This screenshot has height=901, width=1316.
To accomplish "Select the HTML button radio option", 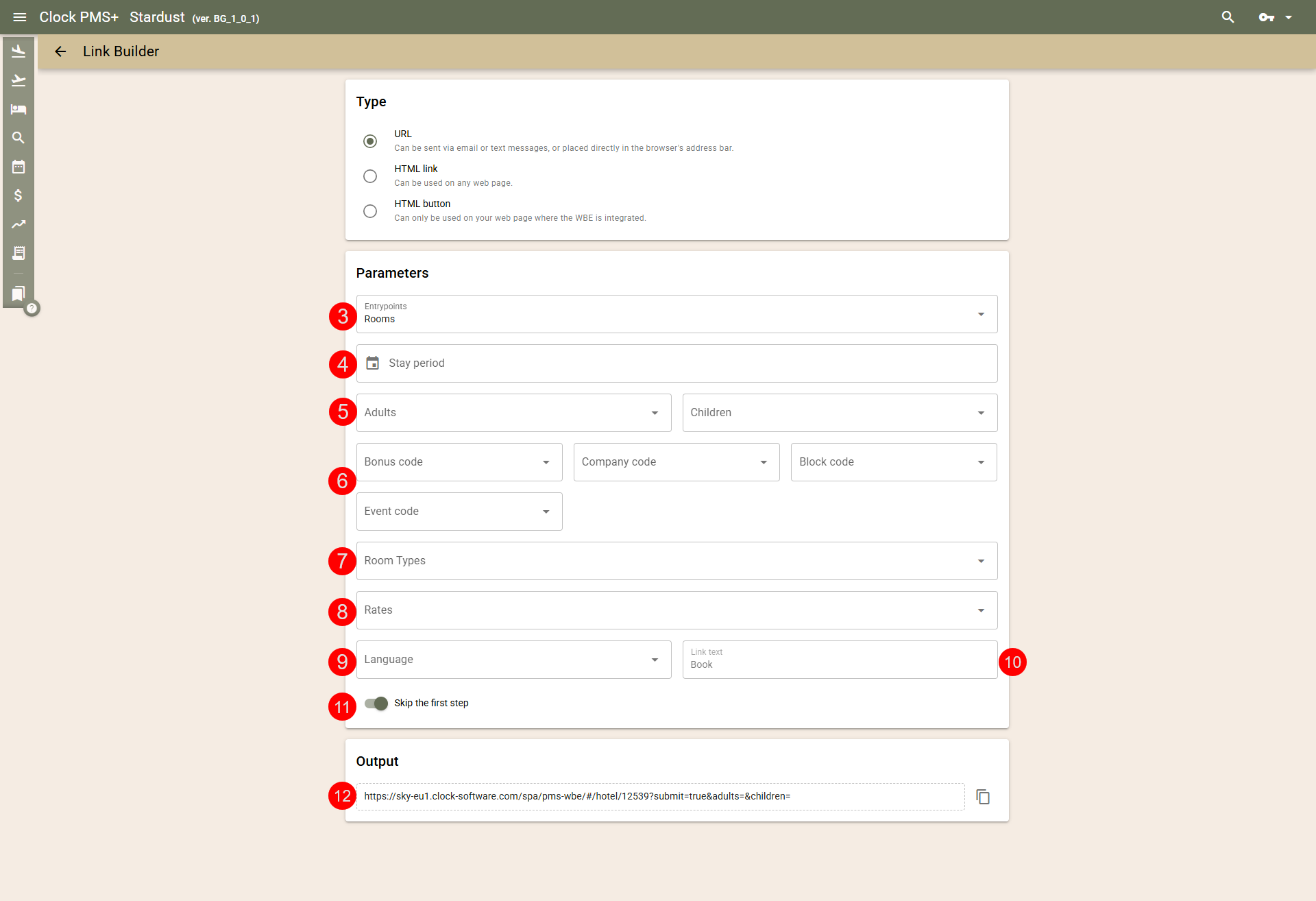I will (x=370, y=211).
